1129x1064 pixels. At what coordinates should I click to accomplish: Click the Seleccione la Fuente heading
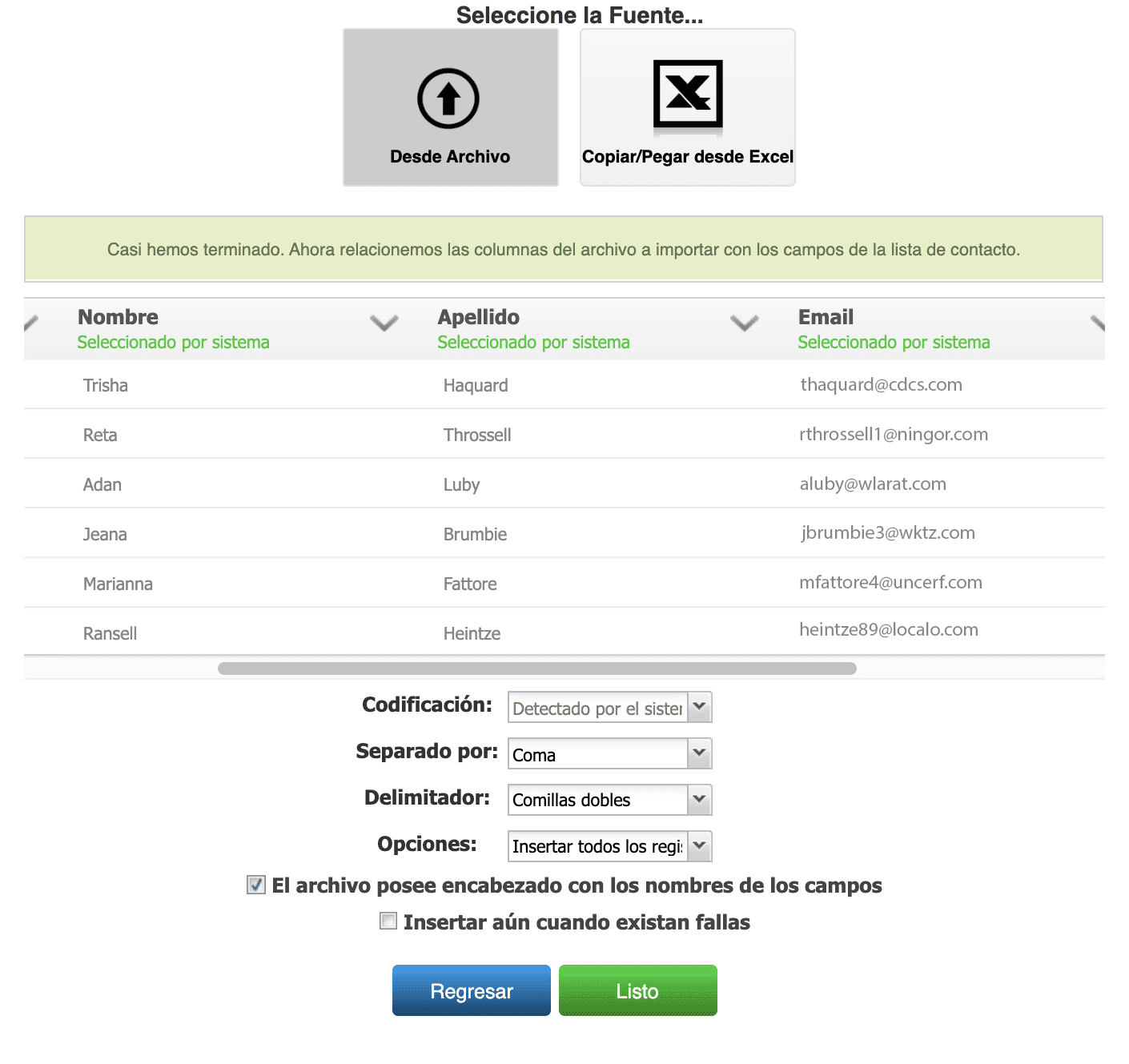[x=580, y=15]
